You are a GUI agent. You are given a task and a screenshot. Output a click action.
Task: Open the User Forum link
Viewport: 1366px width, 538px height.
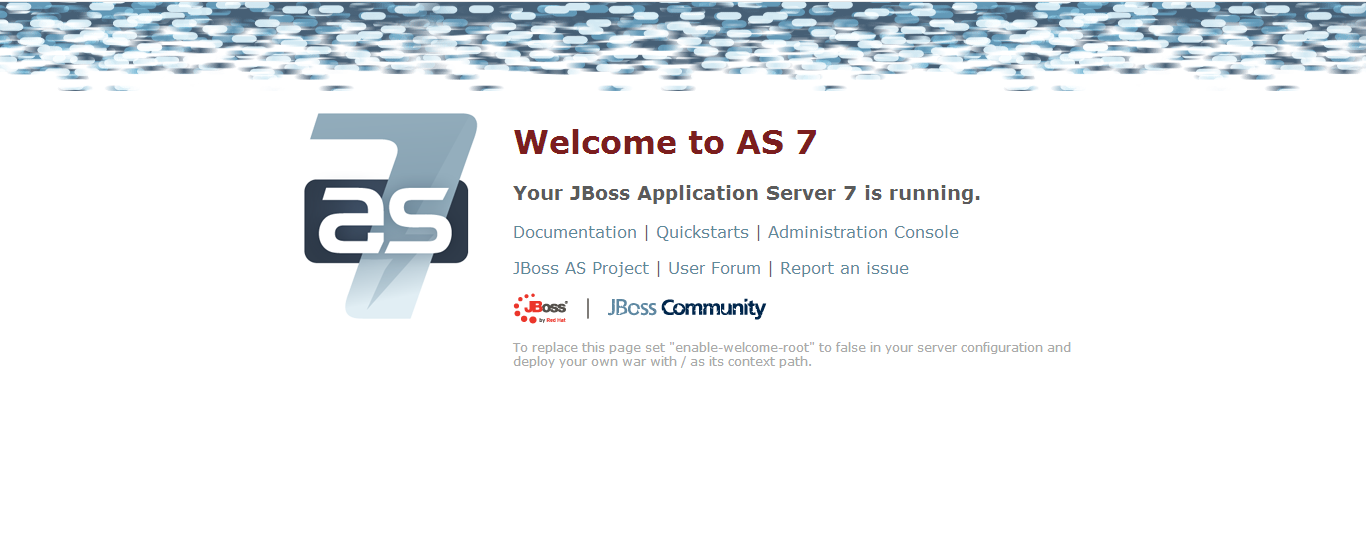pyautogui.click(x=714, y=268)
